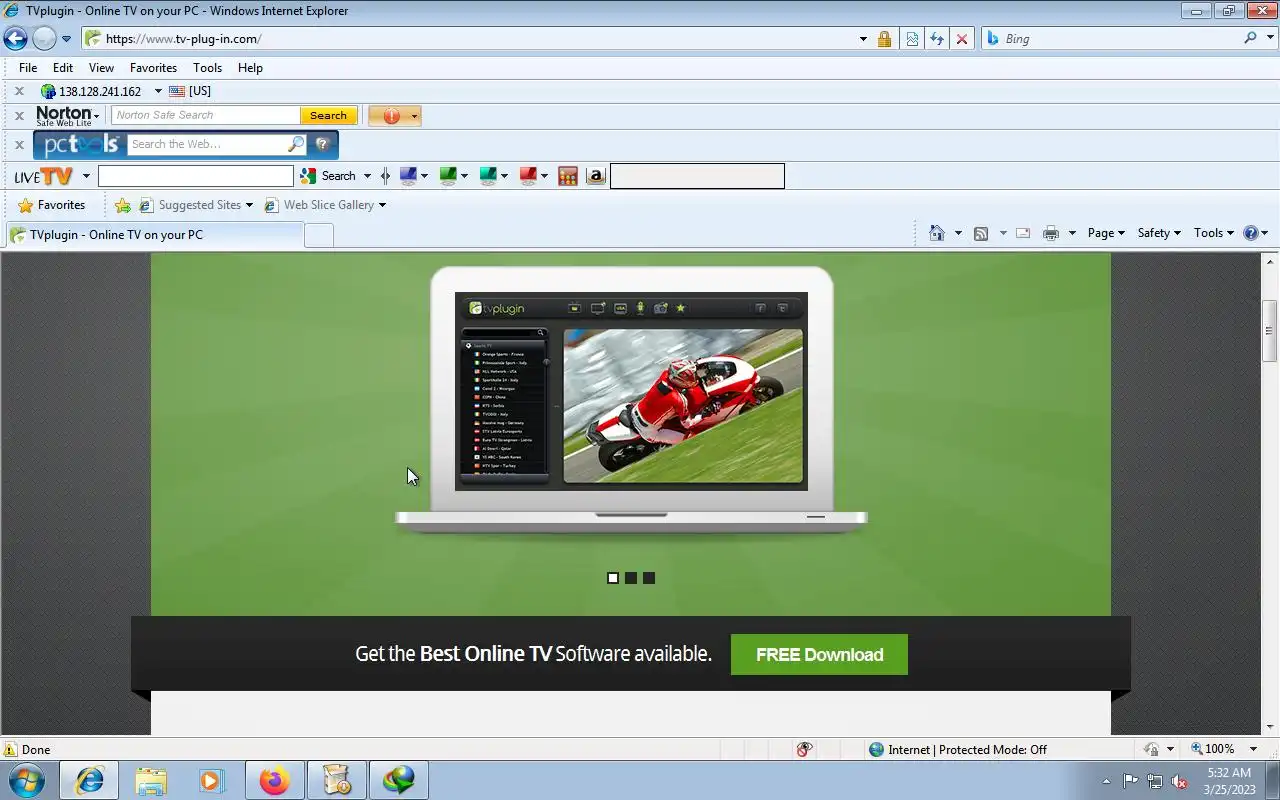Click the yellow Norton Search button

[x=328, y=116]
